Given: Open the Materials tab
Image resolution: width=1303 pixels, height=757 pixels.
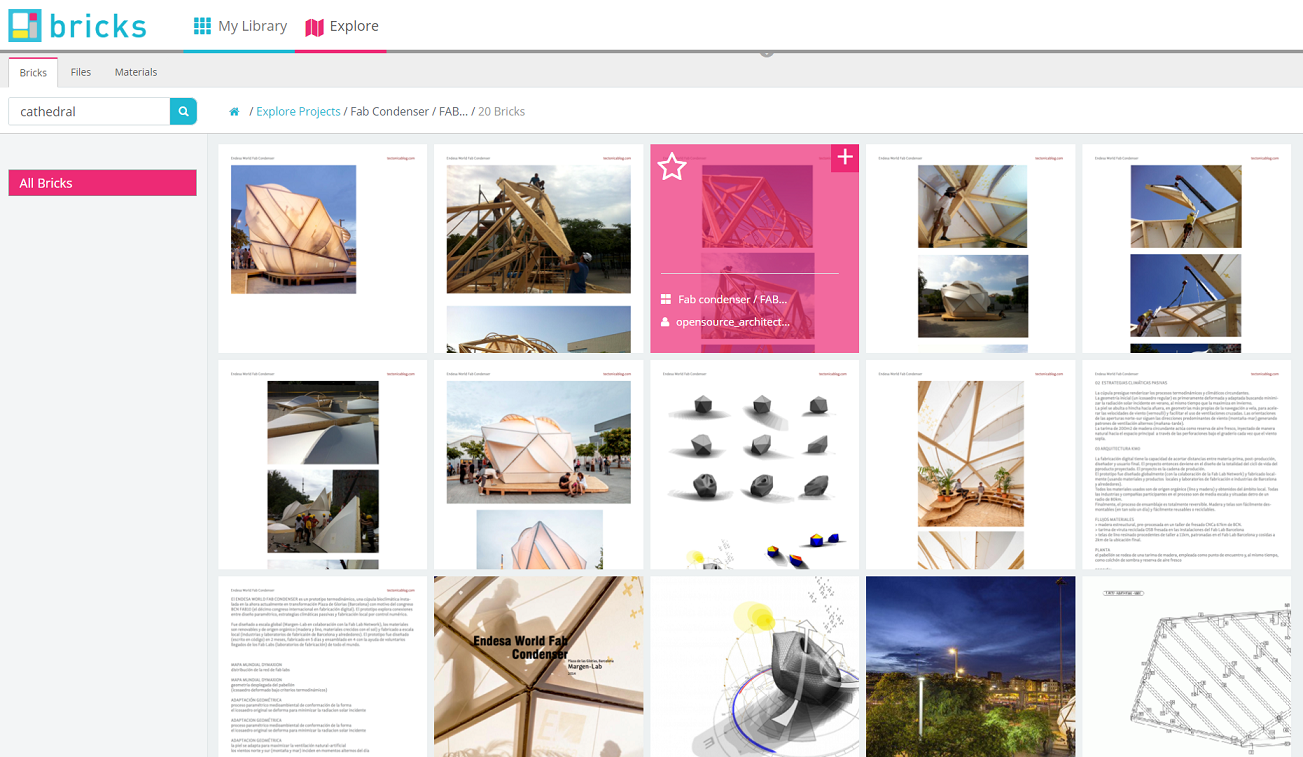Looking at the screenshot, I should (136, 73).
